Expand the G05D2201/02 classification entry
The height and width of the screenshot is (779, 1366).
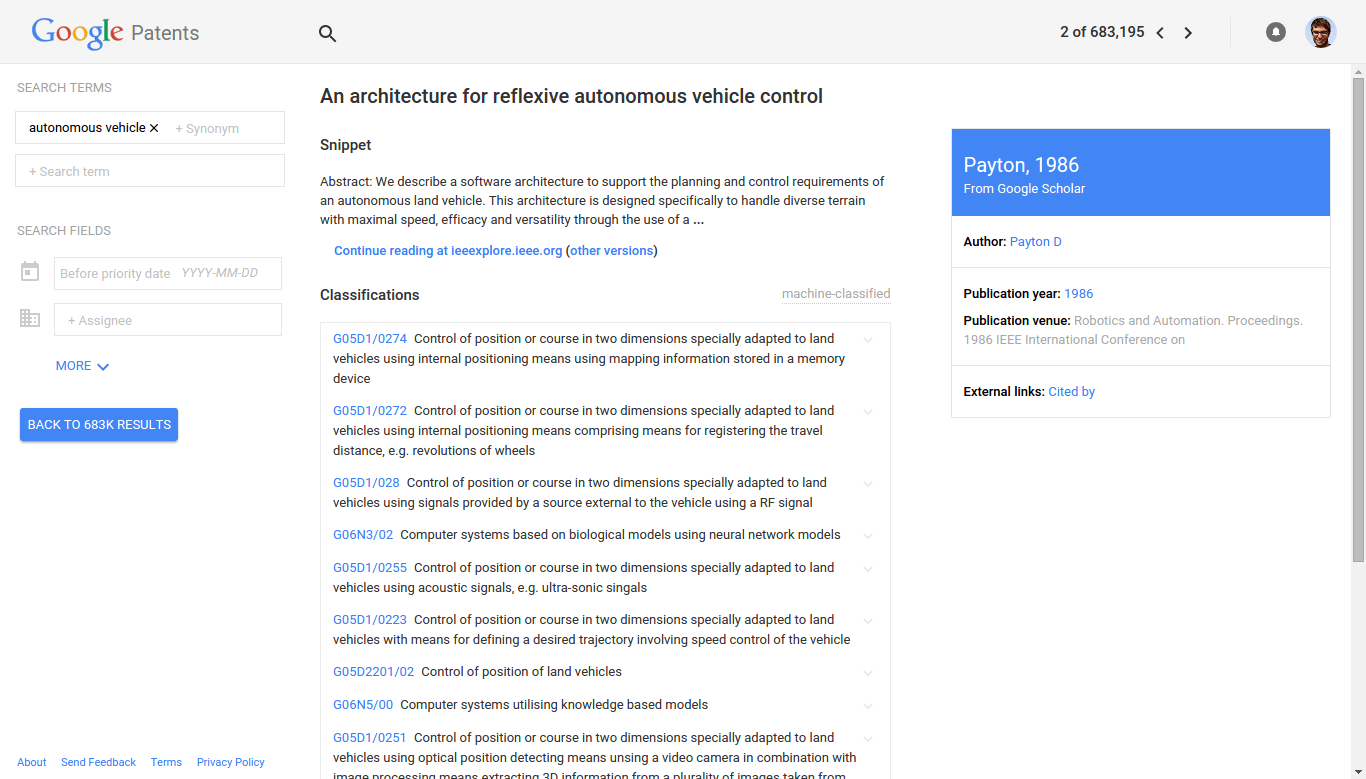[x=867, y=673]
